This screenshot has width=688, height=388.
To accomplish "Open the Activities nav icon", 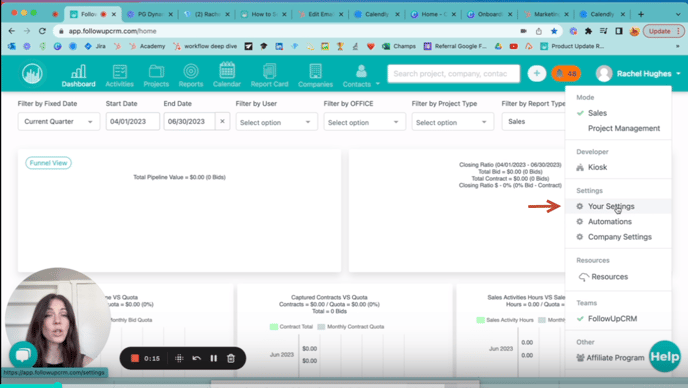I will pyautogui.click(x=119, y=75).
